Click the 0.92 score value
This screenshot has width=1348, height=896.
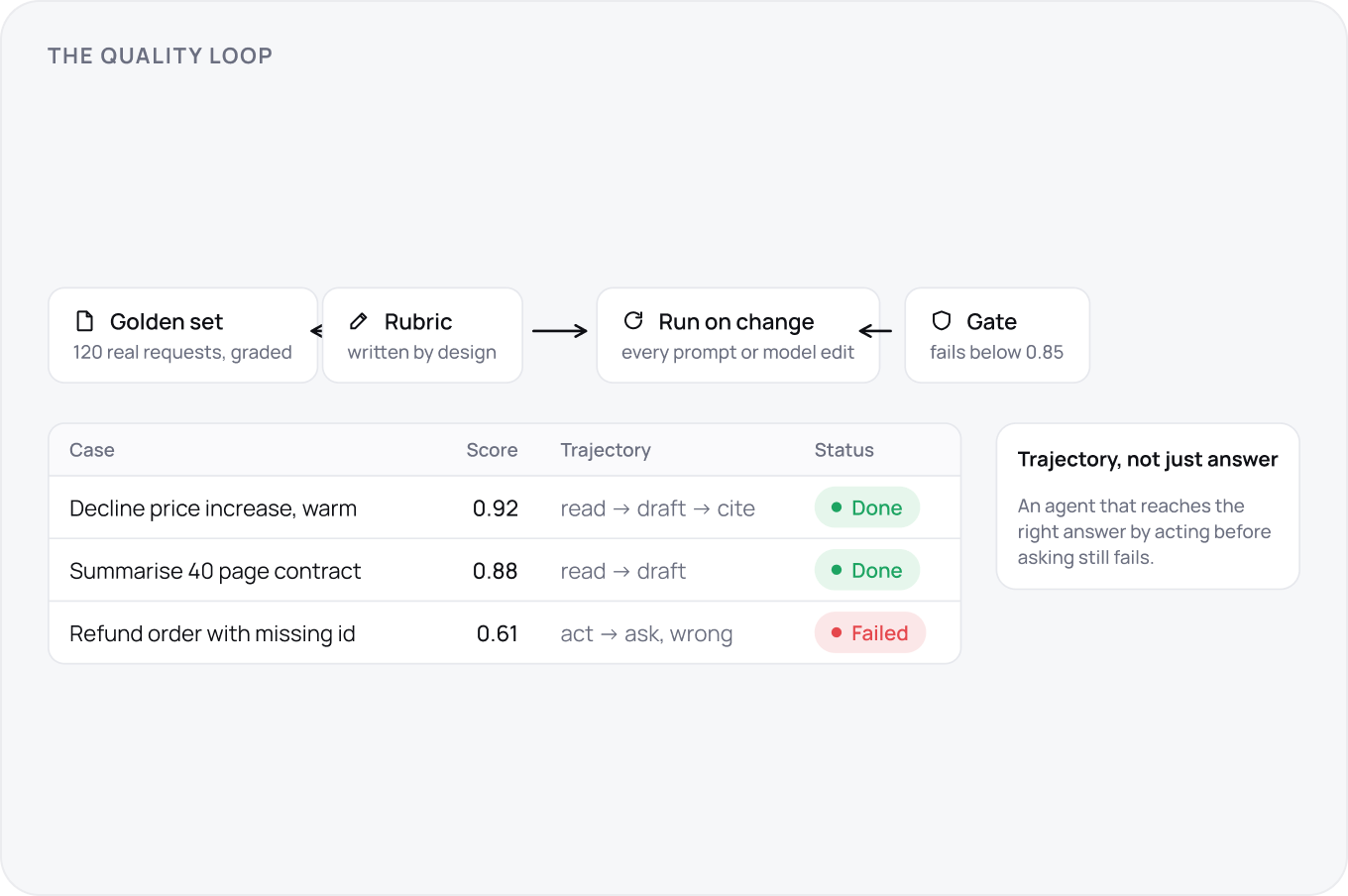click(x=496, y=508)
